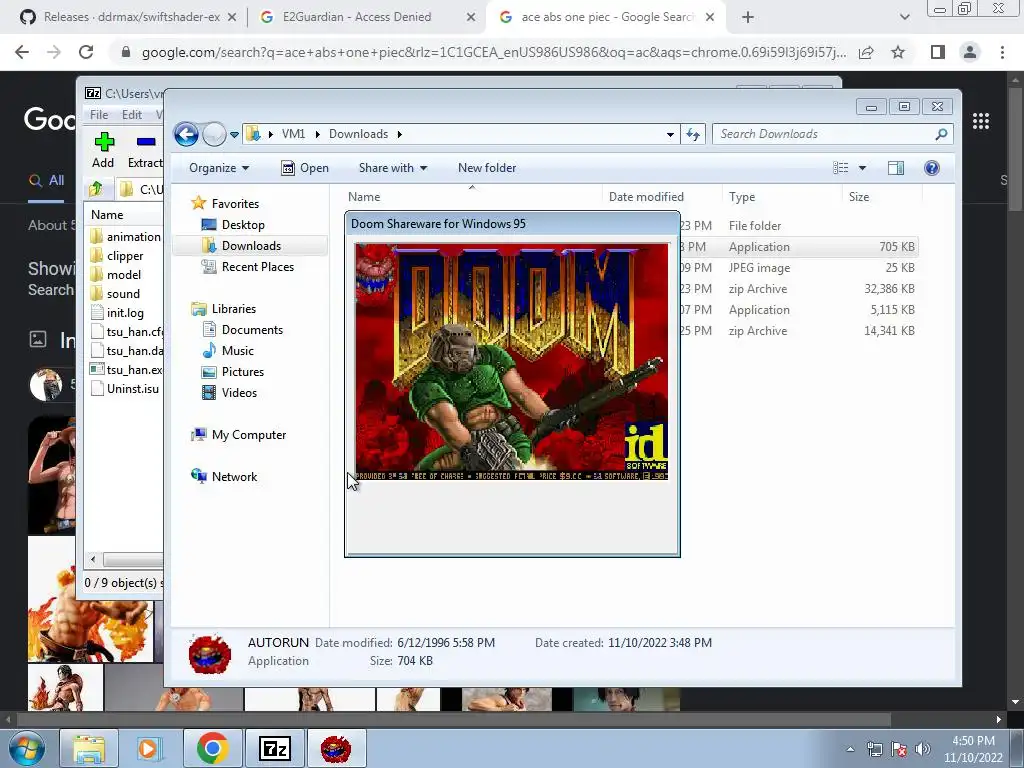Click the Explorer Forward navigation arrow
1024x768 pixels.
click(x=214, y=135)
